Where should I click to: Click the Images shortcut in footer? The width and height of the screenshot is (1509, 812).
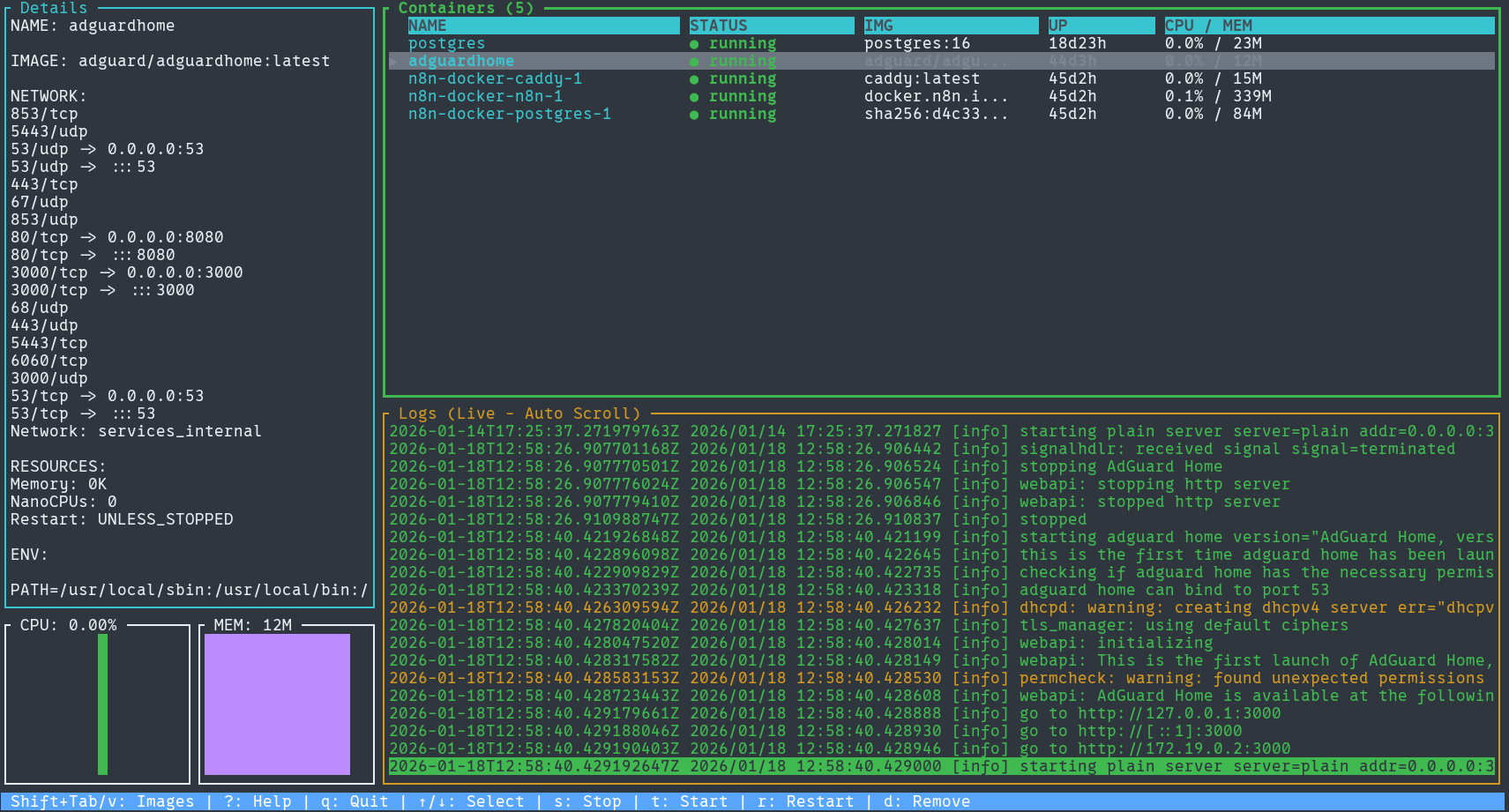[102, 801]
